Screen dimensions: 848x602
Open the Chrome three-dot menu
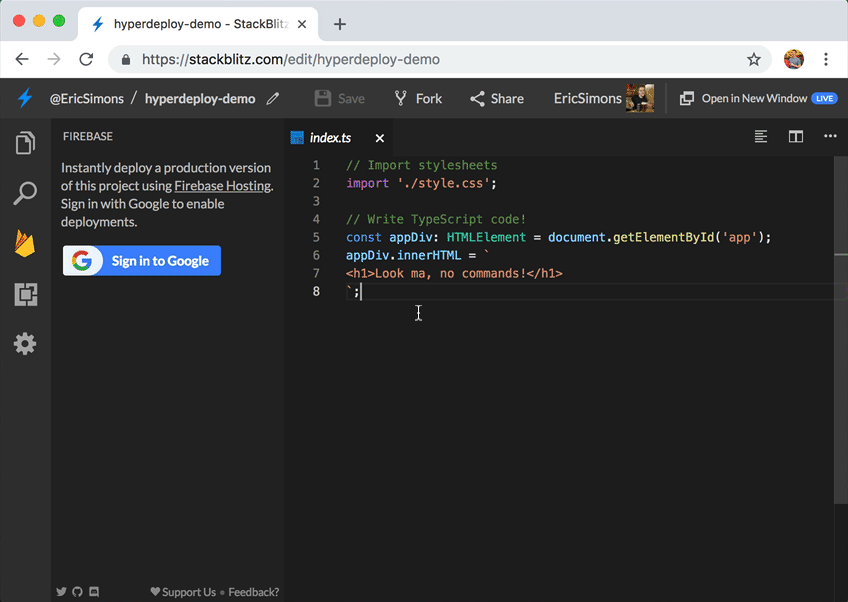click(826, 59)
